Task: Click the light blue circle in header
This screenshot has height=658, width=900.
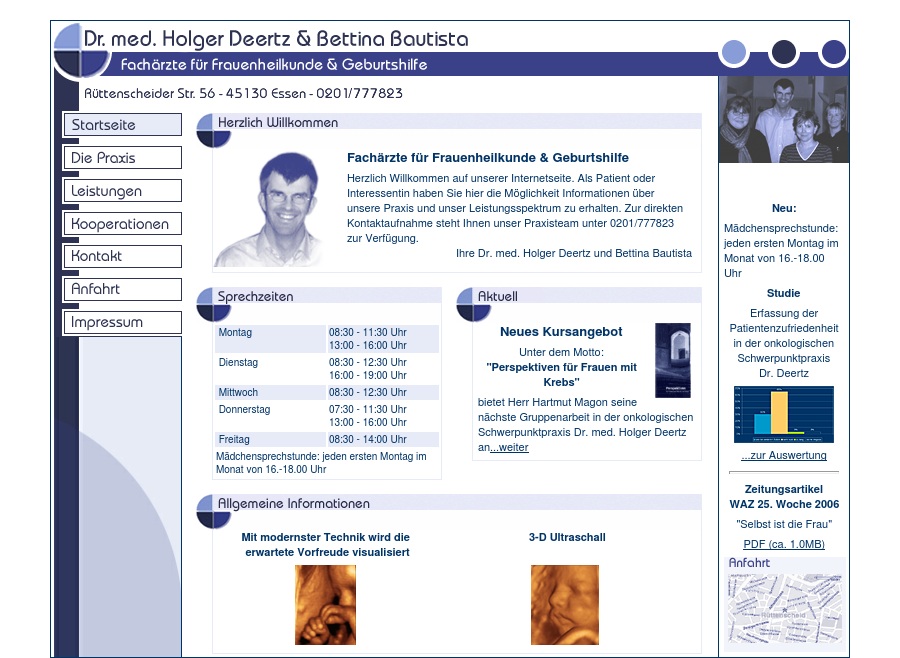Action: click(734, 52)
